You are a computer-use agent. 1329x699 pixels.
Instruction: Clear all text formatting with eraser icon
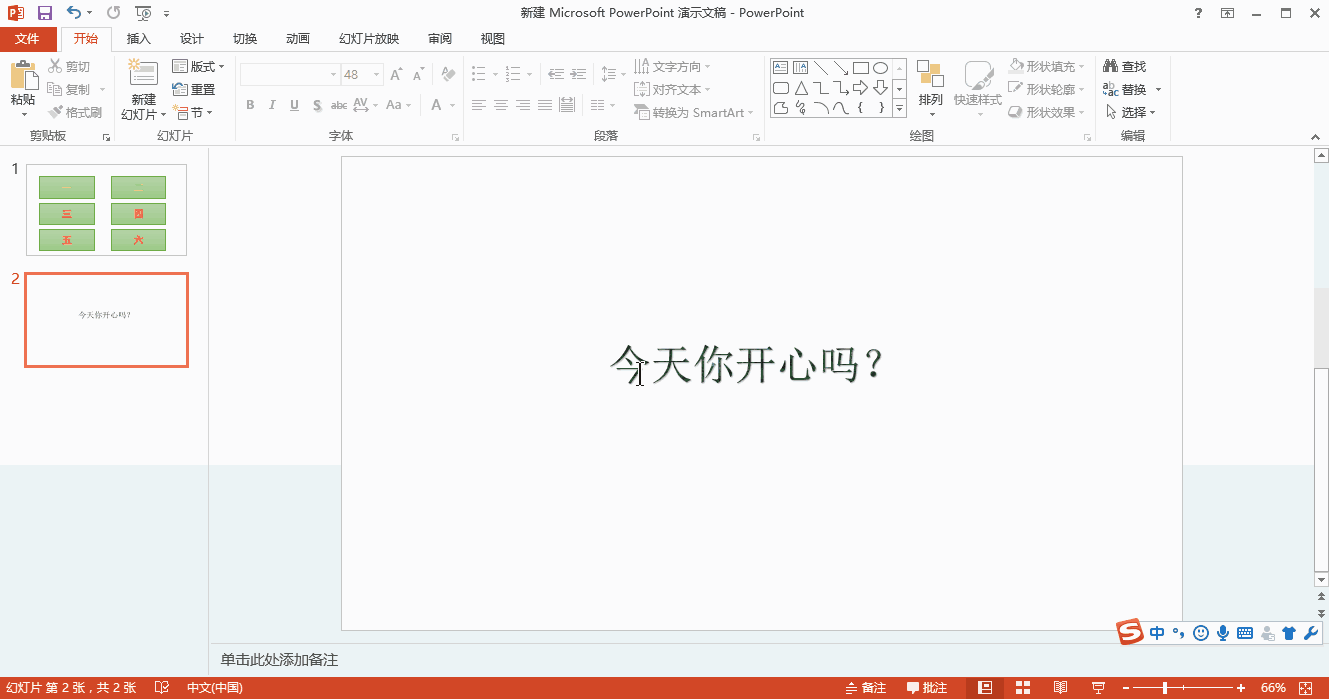pos(449,75)
